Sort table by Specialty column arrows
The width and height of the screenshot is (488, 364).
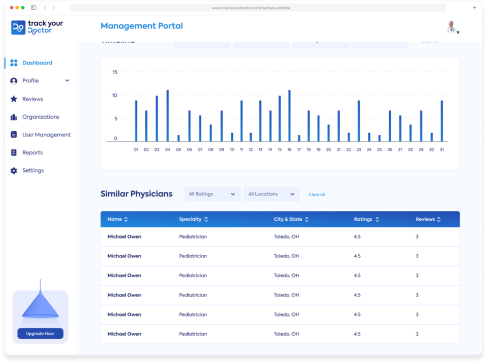[x=206, y=219]
